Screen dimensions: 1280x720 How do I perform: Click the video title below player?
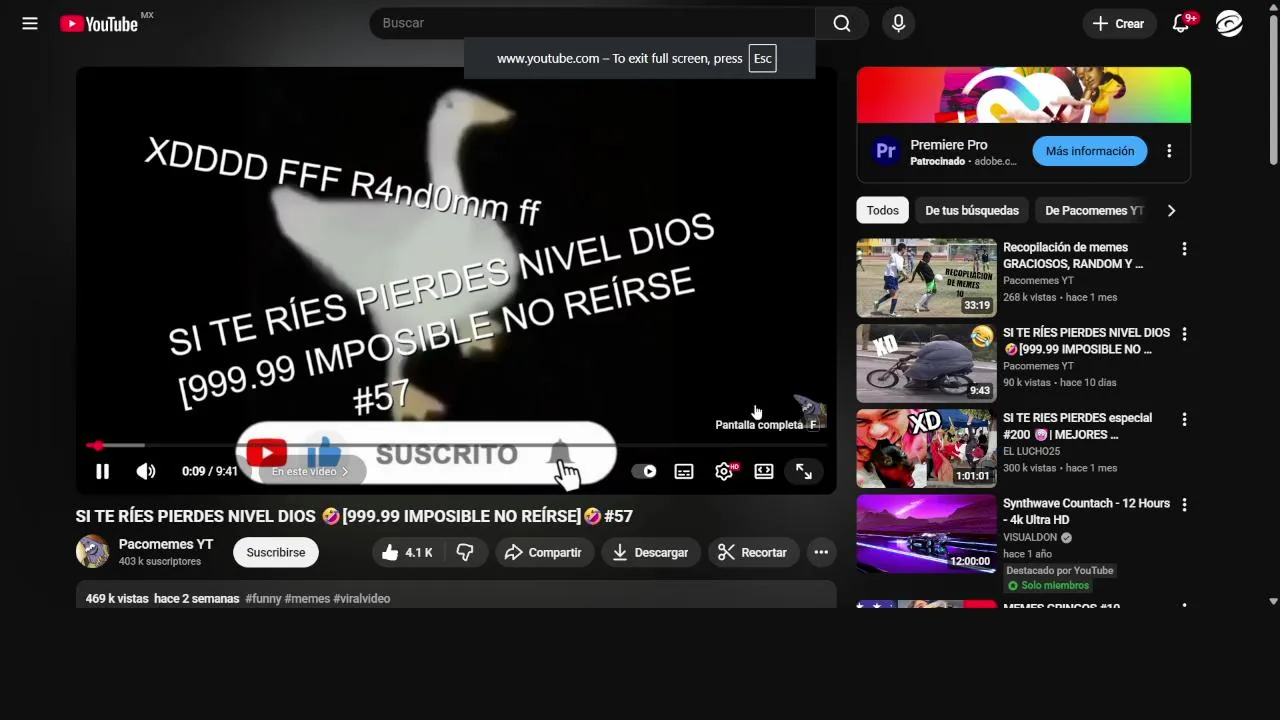pos(354,516)
